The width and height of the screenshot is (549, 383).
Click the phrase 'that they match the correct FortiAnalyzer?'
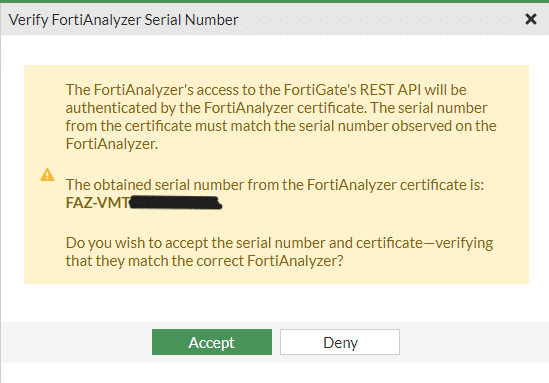[204, 261]
